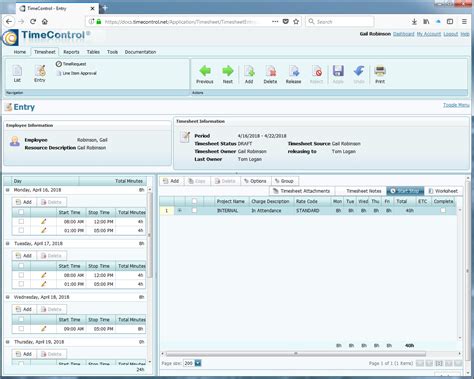
Task: Add a time entry for Monday
Action: click(x=24, y=202)
